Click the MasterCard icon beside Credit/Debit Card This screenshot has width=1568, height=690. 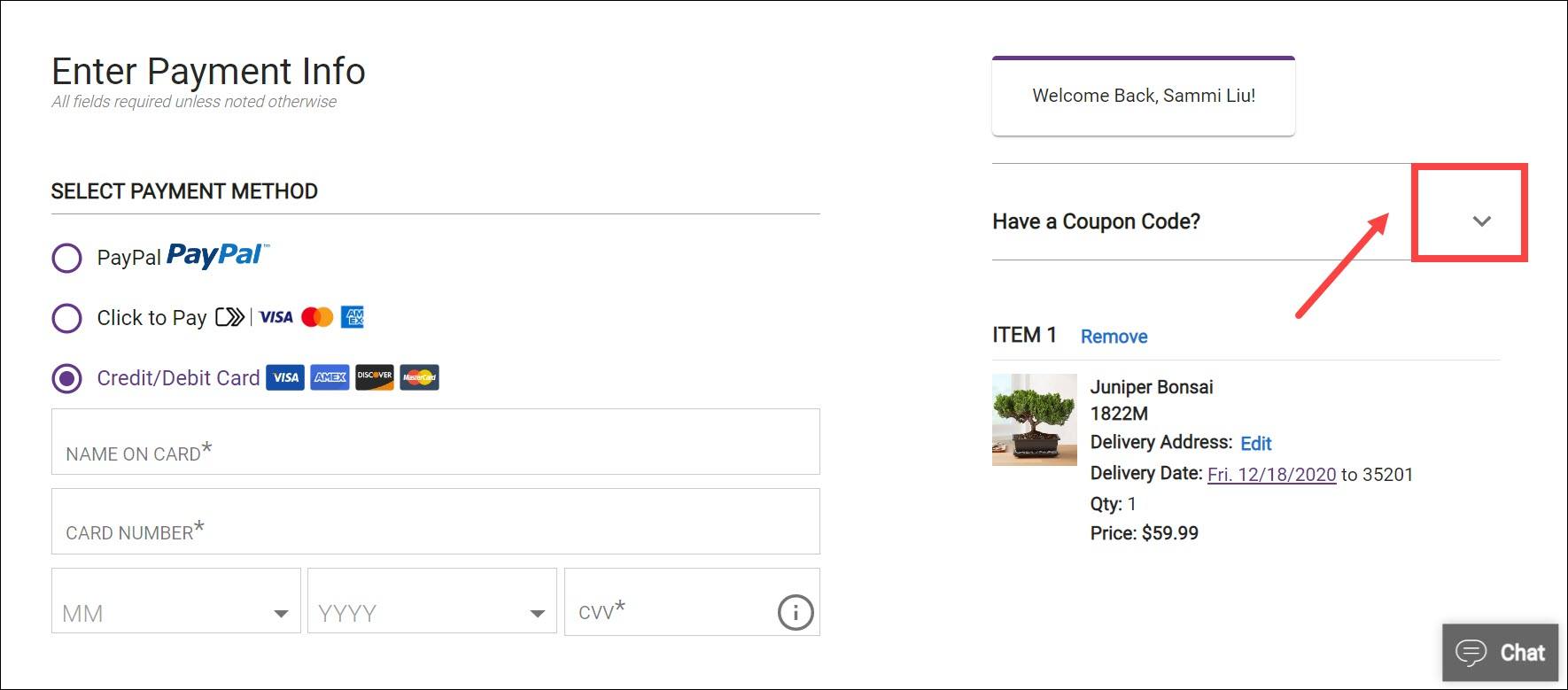click(x=419, y=377)
